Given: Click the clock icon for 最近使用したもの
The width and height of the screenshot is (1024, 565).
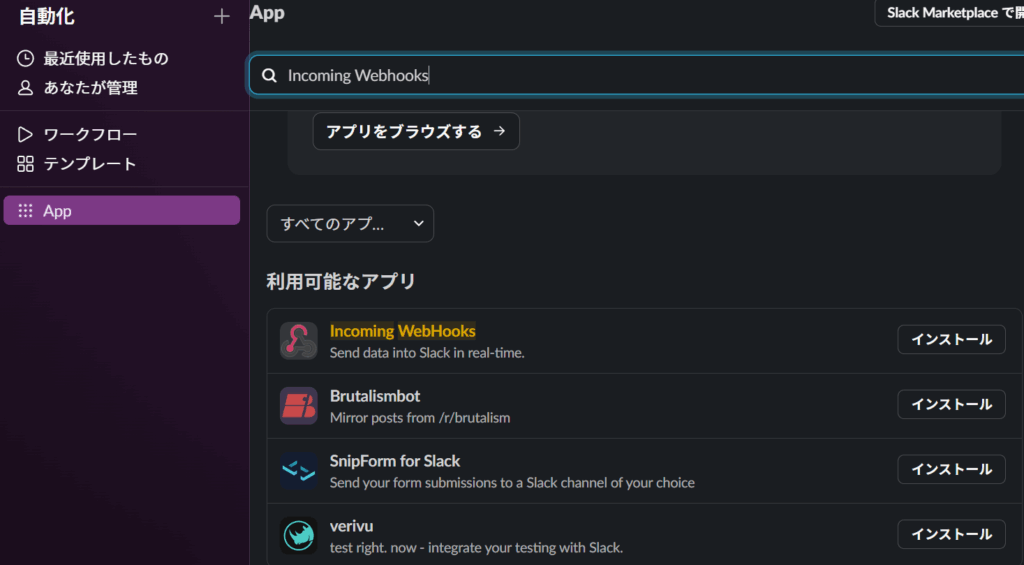Looking at the screenshot, I should pyautogui.click(x=25, y=59).
